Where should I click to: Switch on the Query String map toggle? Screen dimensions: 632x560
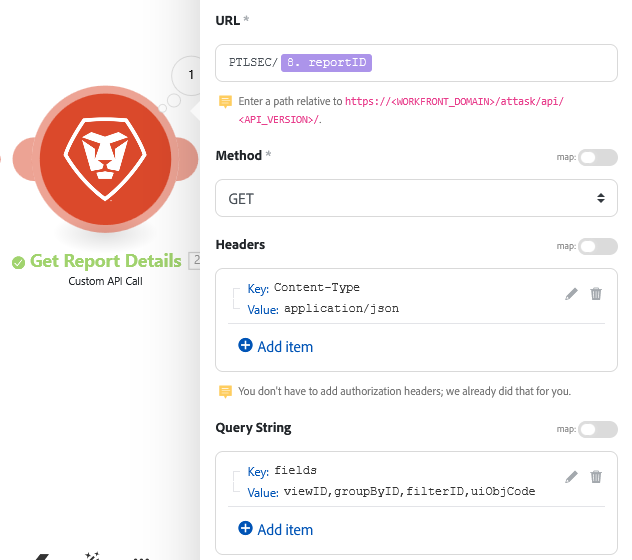tap(597, 429)
